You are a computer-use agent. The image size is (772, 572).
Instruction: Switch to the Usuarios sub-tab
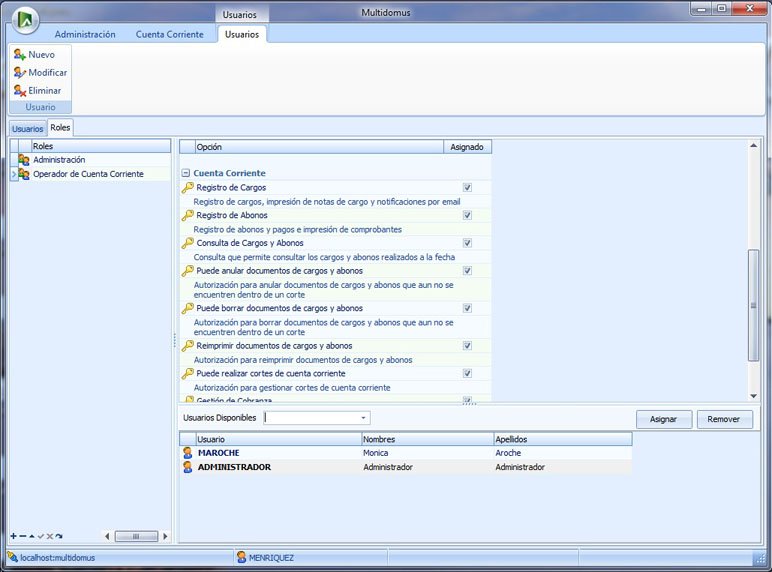tap(28, 128)
